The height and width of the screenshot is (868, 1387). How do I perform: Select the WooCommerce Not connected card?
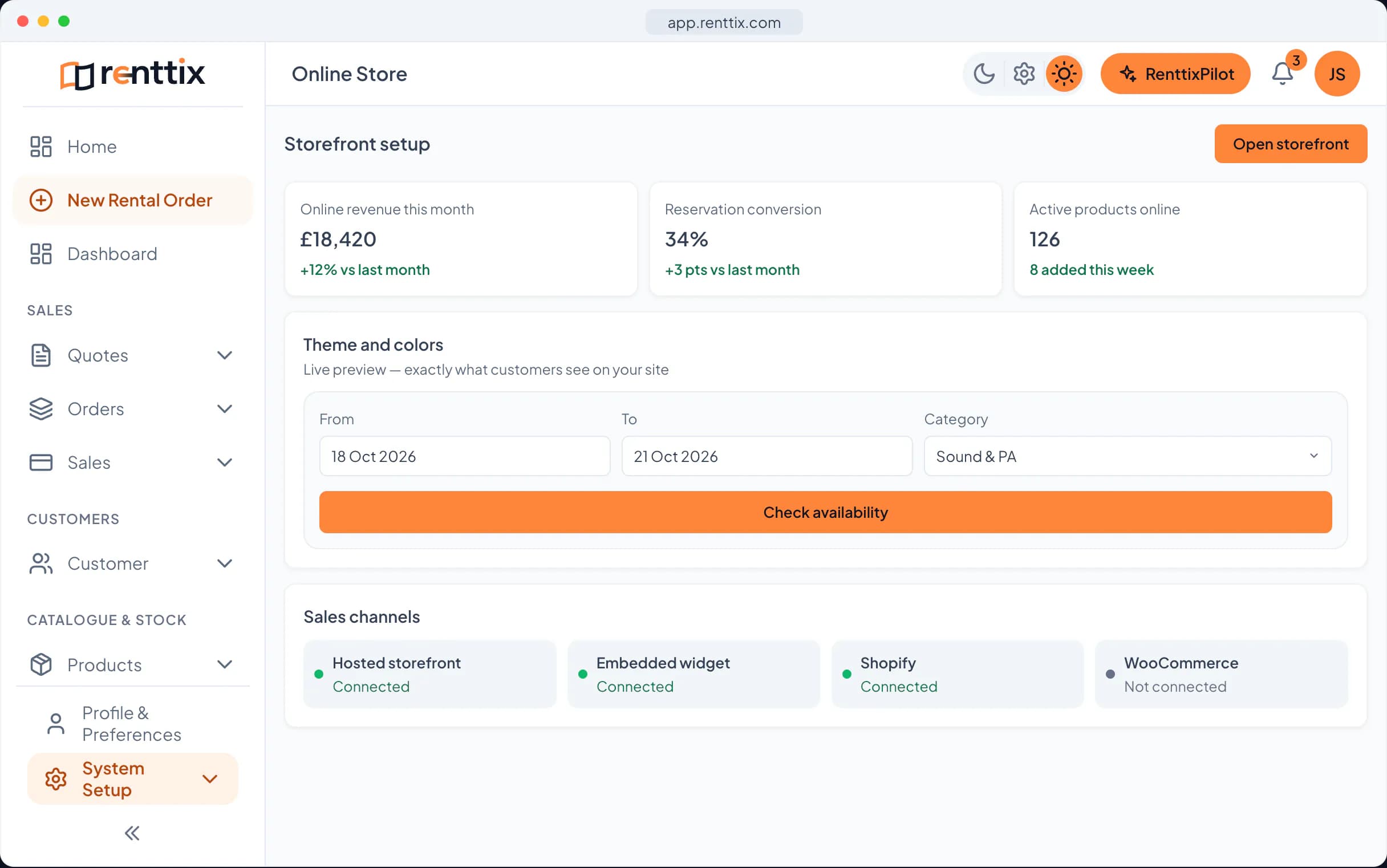pos(1221,674)
